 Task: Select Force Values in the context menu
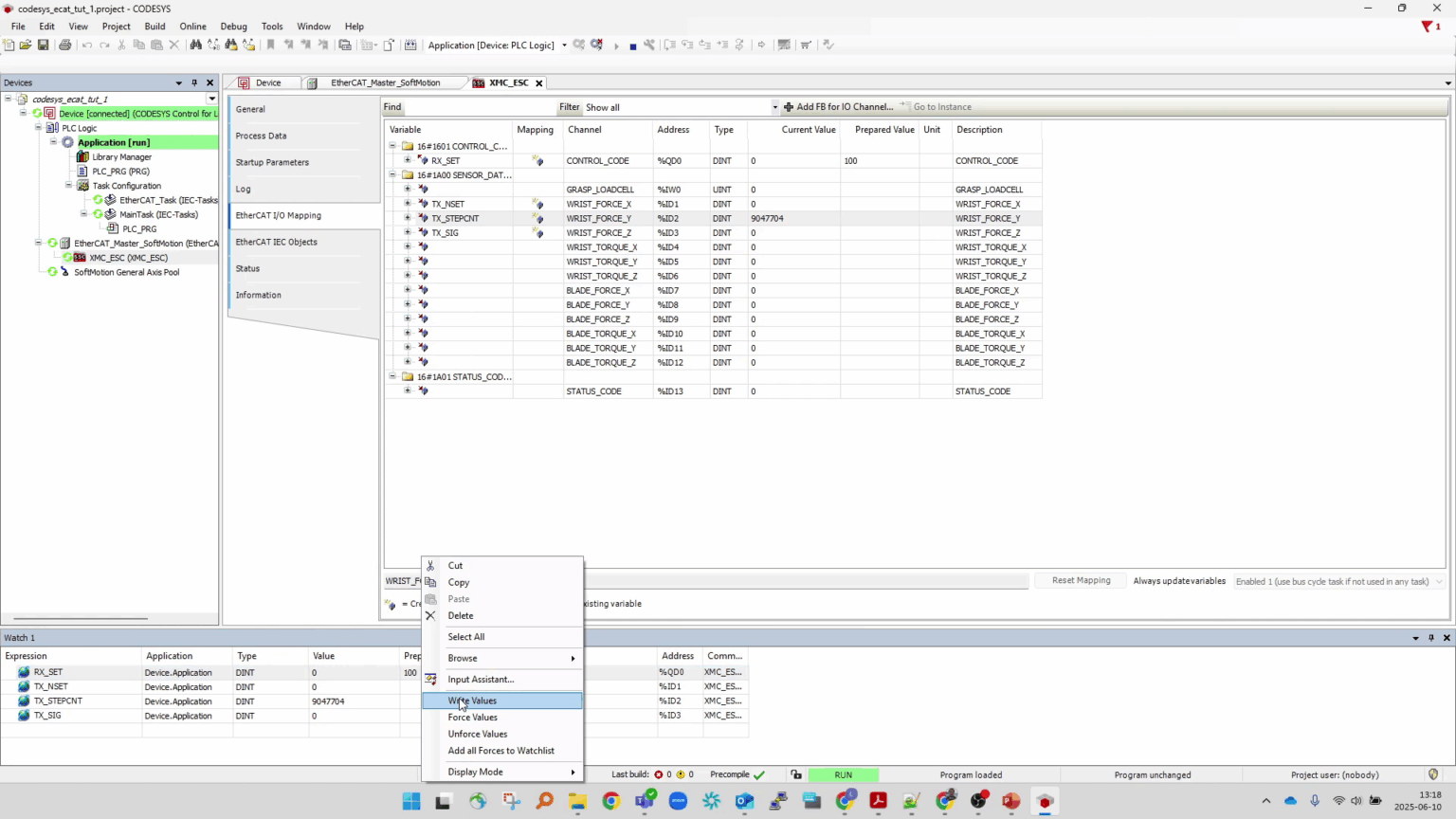[472, 717]
